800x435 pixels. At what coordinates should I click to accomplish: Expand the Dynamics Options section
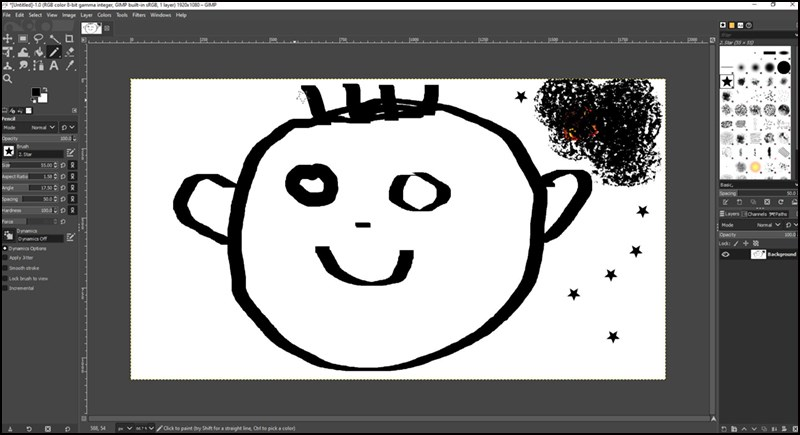click(x=5, y=248)
